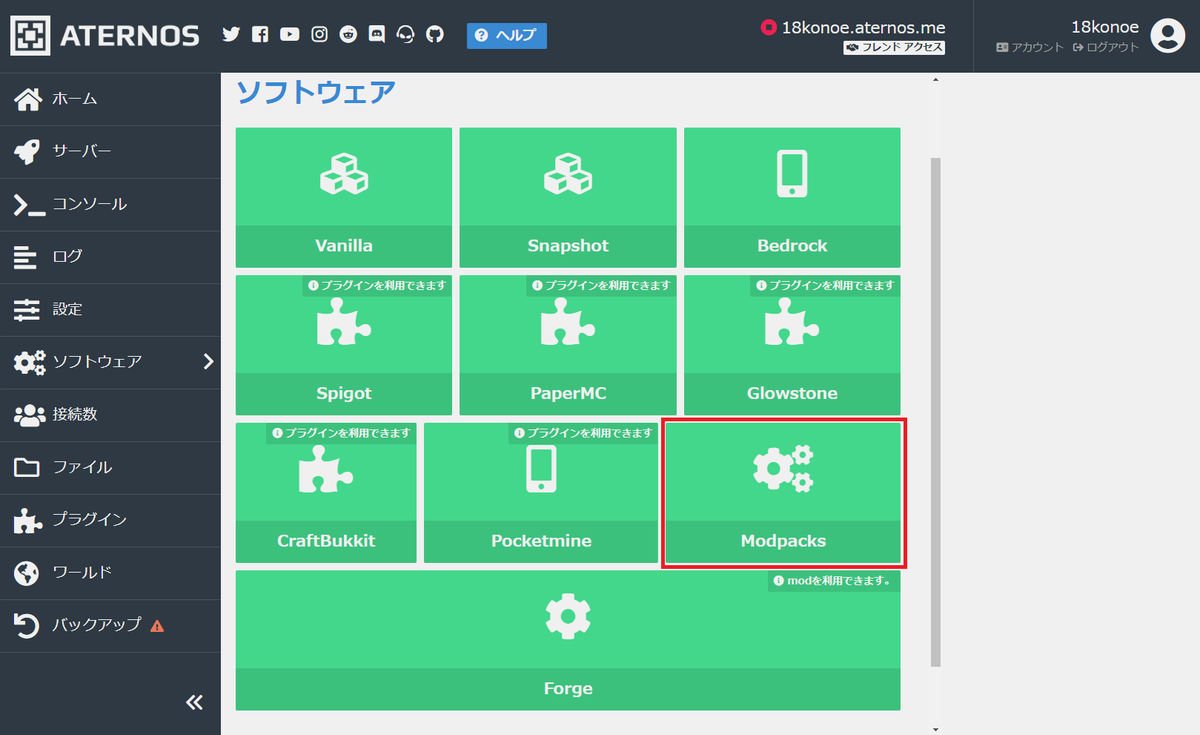The width and height of the screenshot is (1200, 735).
Task: Open 接続数 in sidebar
Action: (110, 414)
